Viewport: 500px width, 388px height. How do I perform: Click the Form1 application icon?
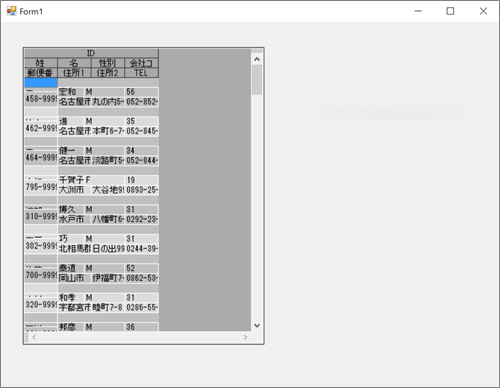(11, 11)
